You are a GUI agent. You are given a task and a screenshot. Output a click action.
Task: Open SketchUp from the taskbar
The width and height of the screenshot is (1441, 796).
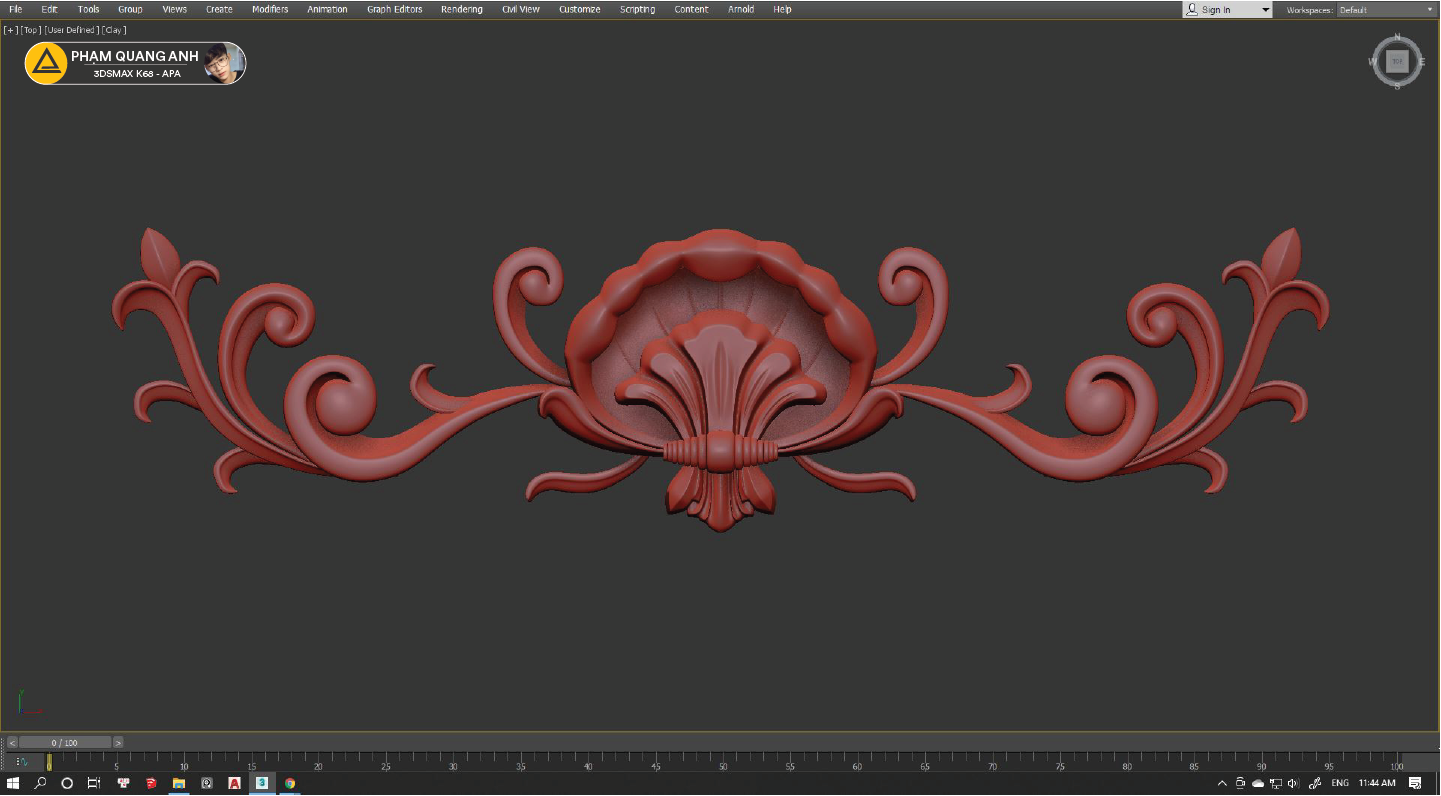pos(151,783)
